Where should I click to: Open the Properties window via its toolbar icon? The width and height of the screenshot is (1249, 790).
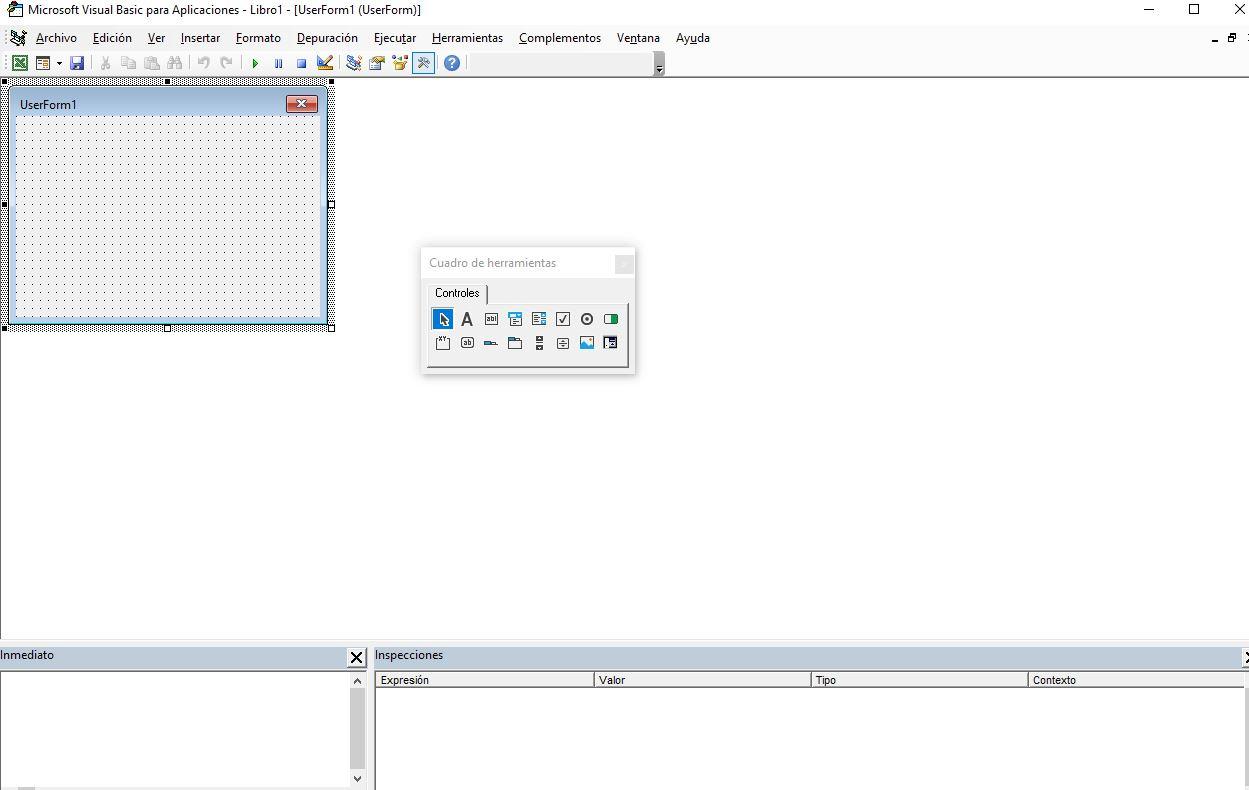[x=376, y=62]
